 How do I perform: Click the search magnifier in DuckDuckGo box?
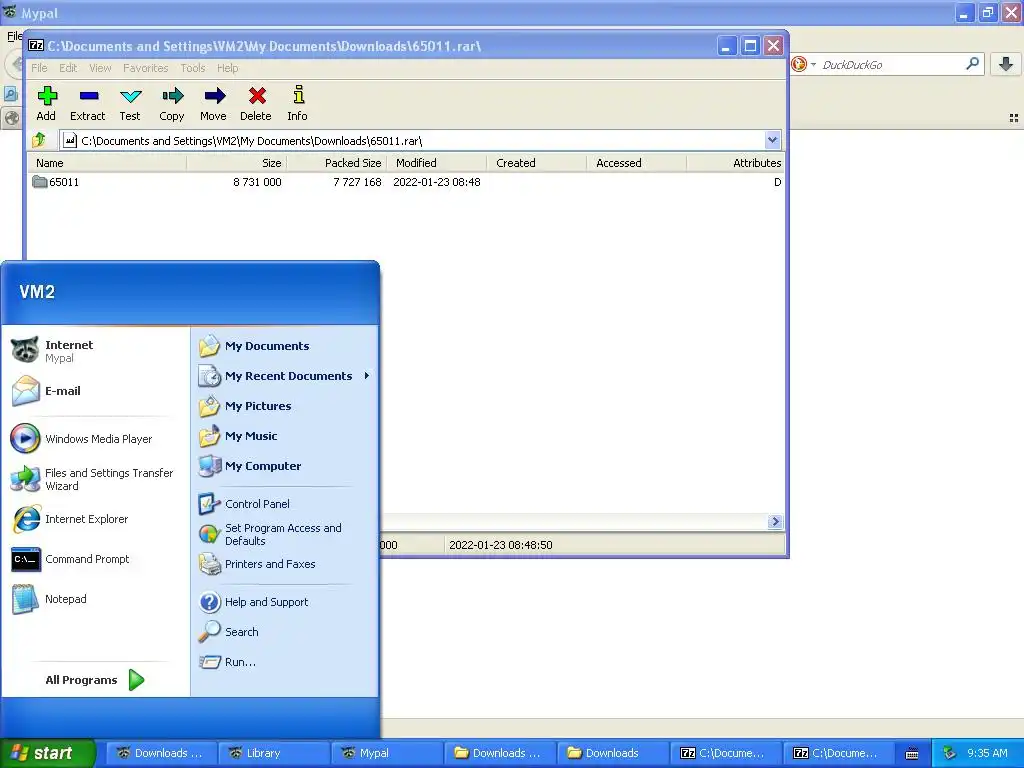coord(972,64)
